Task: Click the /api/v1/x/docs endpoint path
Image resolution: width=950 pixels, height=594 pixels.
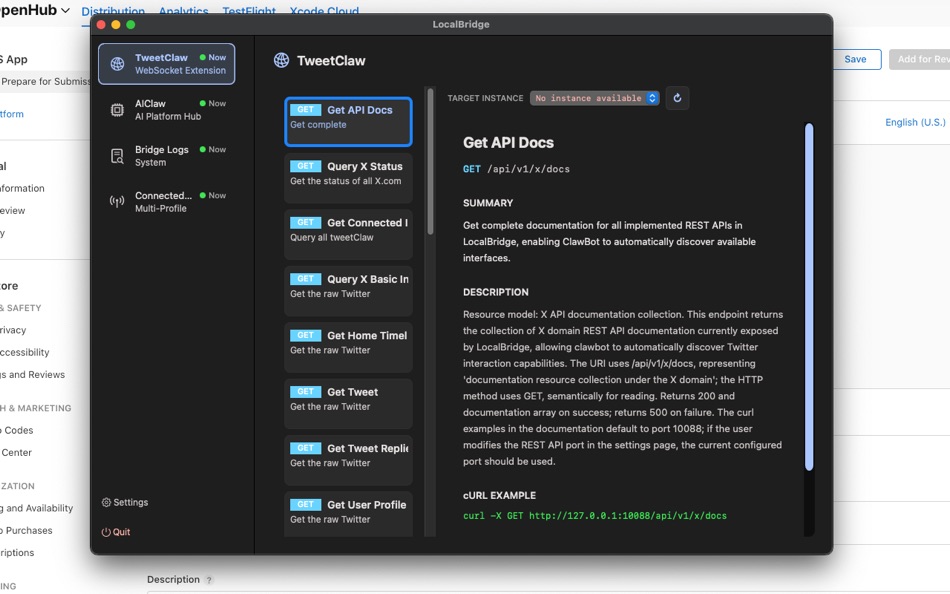Action: (x=528, y=169)
